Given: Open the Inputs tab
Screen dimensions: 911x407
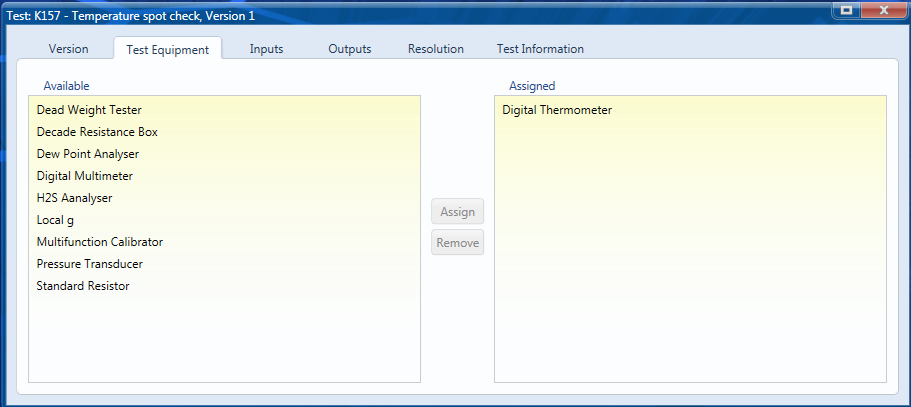Looking at the screenshot, I should coord(266,49).
